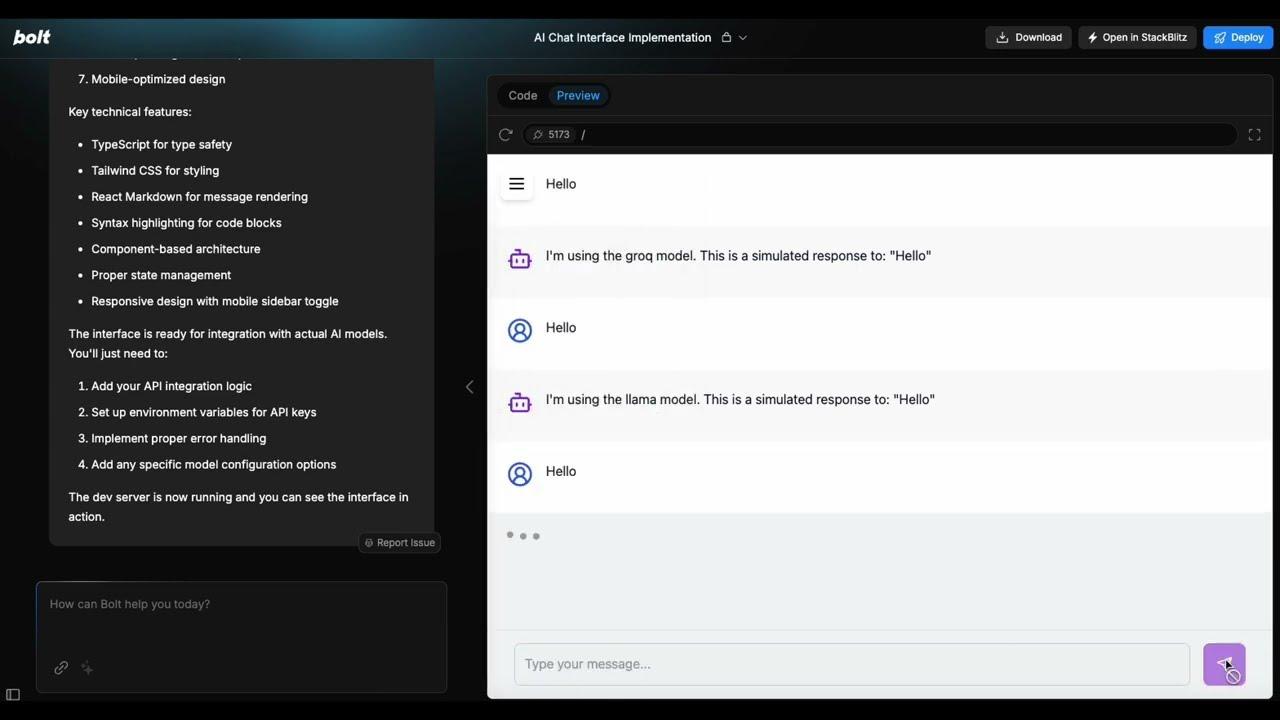The width and height of the screenshot is (1280, 720).
Task: Click the Bolt logo
Action: (32, 37)
